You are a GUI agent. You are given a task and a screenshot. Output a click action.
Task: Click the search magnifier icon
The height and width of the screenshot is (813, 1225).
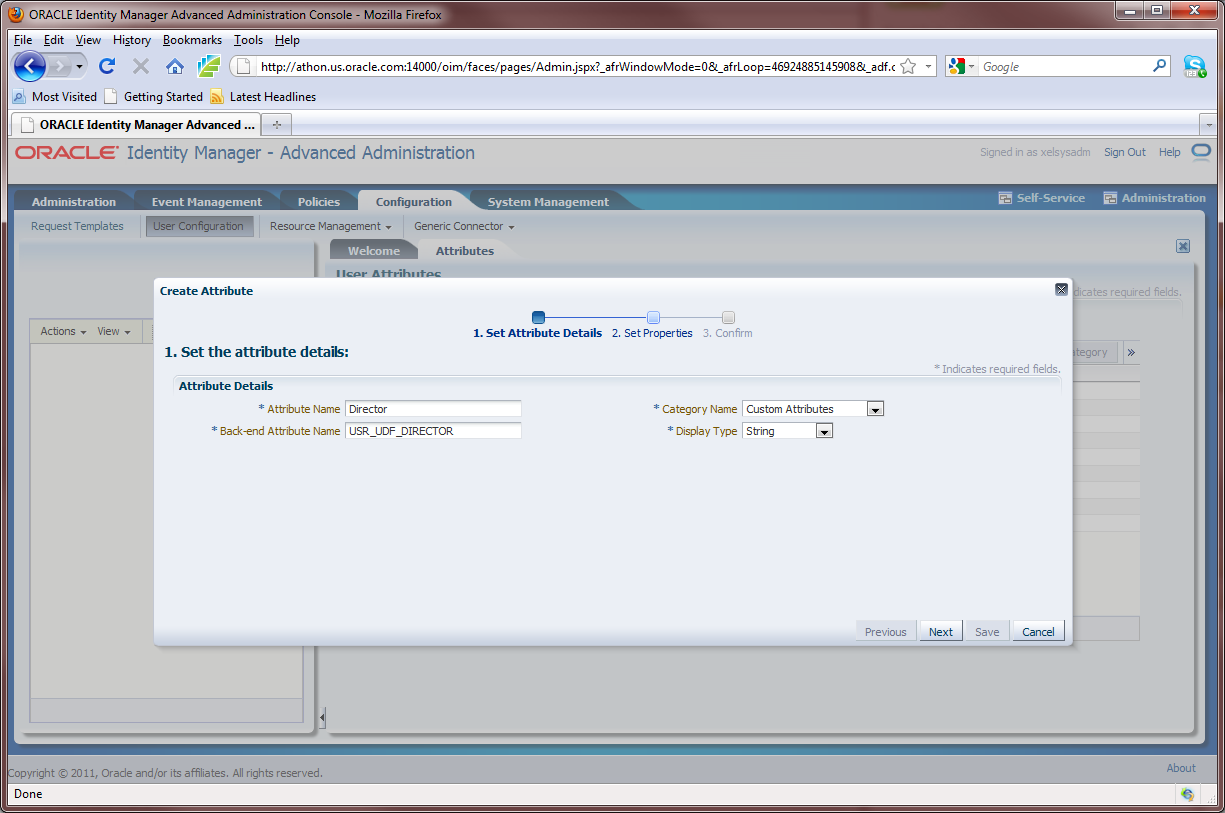(x=1160, y=66)
